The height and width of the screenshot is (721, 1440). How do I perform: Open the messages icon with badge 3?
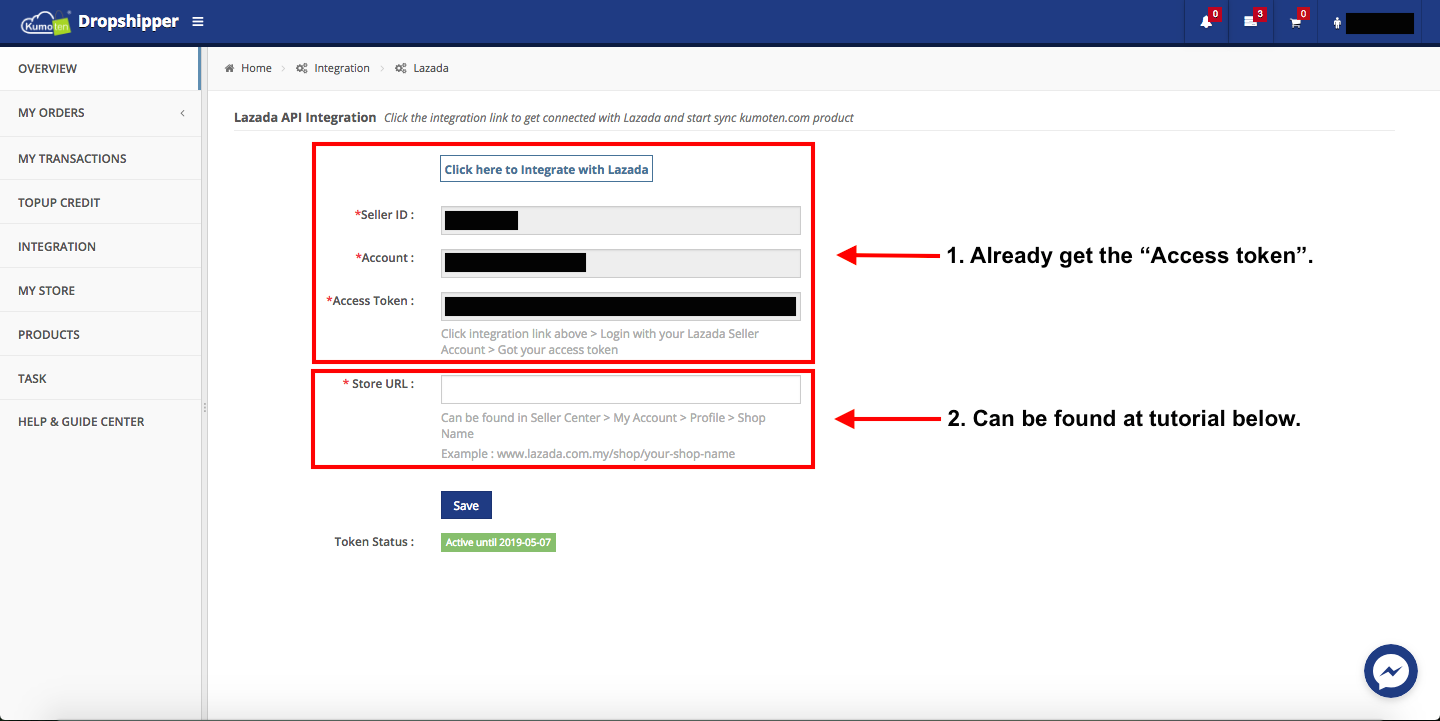pos(1250,22)
